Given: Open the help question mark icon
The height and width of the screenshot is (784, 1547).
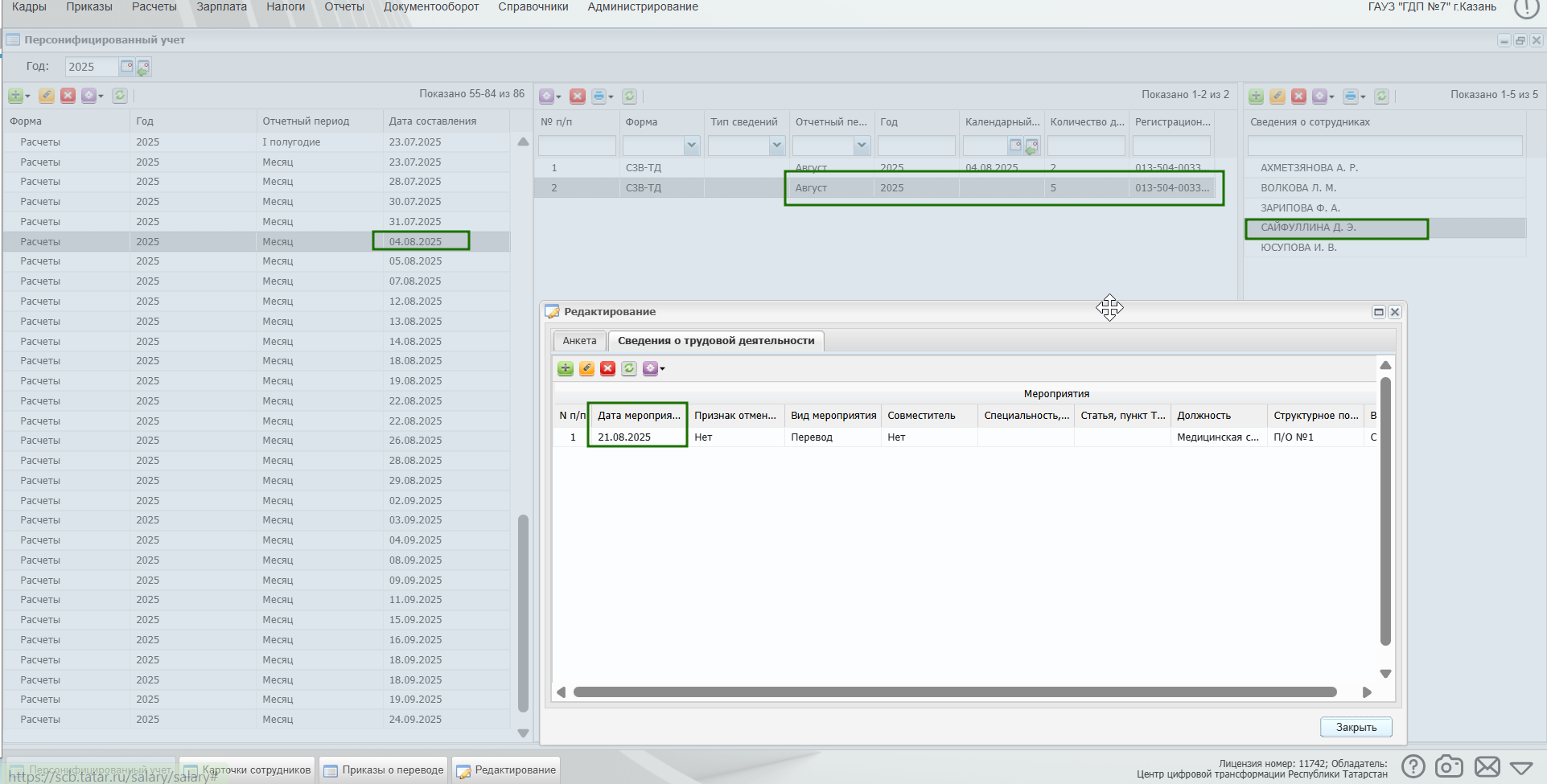Looking at the screenshot, I should tap(1413, 766).
